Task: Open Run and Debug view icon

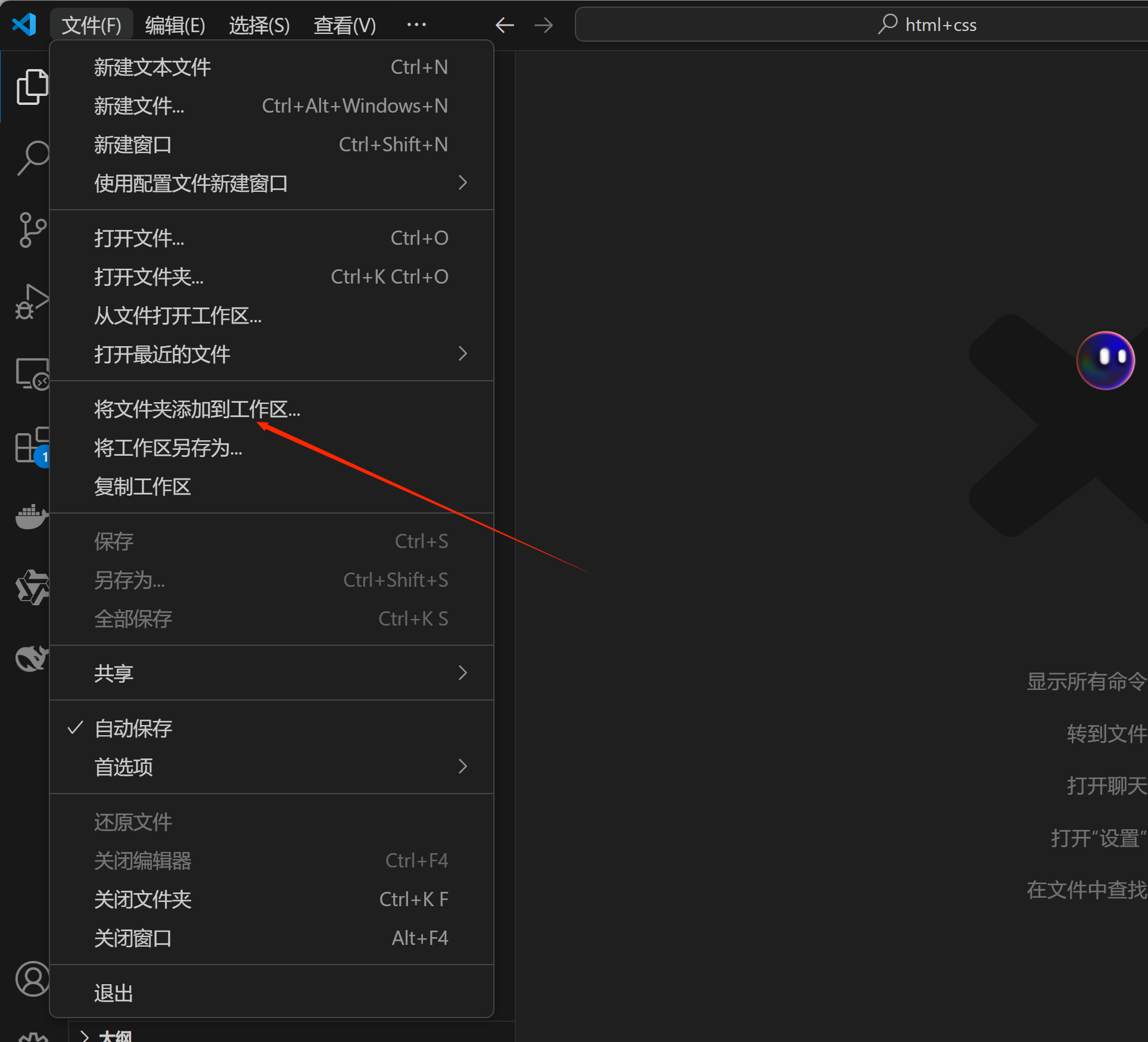Action: click(x=30, y=302)
